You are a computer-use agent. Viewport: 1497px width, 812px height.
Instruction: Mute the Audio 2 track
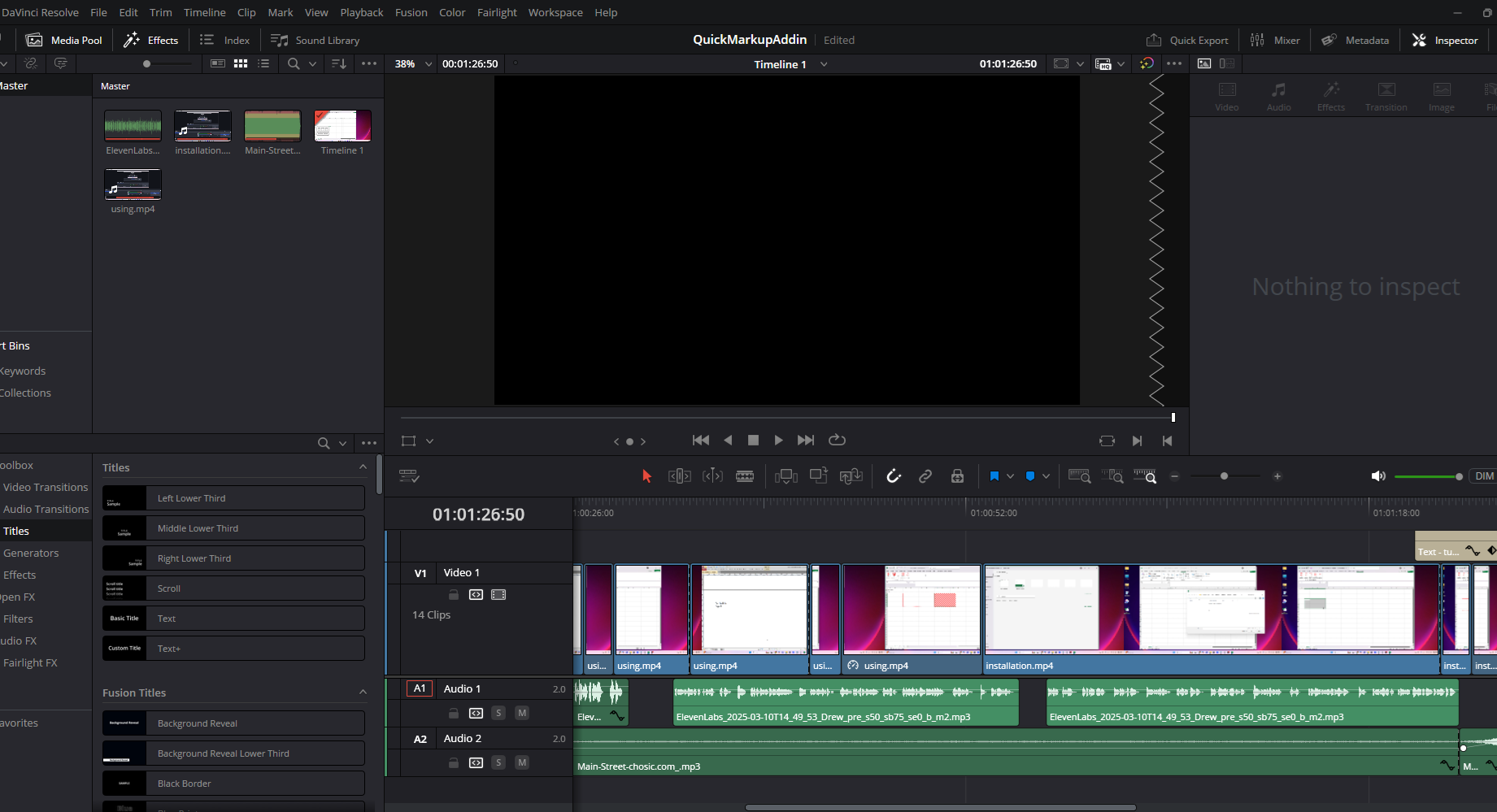coord(522,762)
